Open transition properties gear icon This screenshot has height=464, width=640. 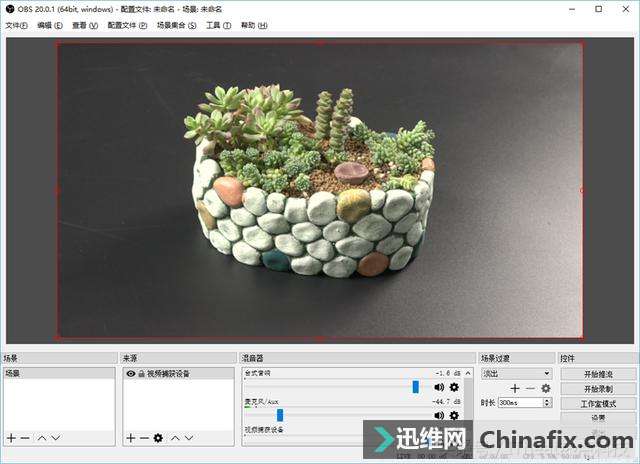tap(546, 388)
